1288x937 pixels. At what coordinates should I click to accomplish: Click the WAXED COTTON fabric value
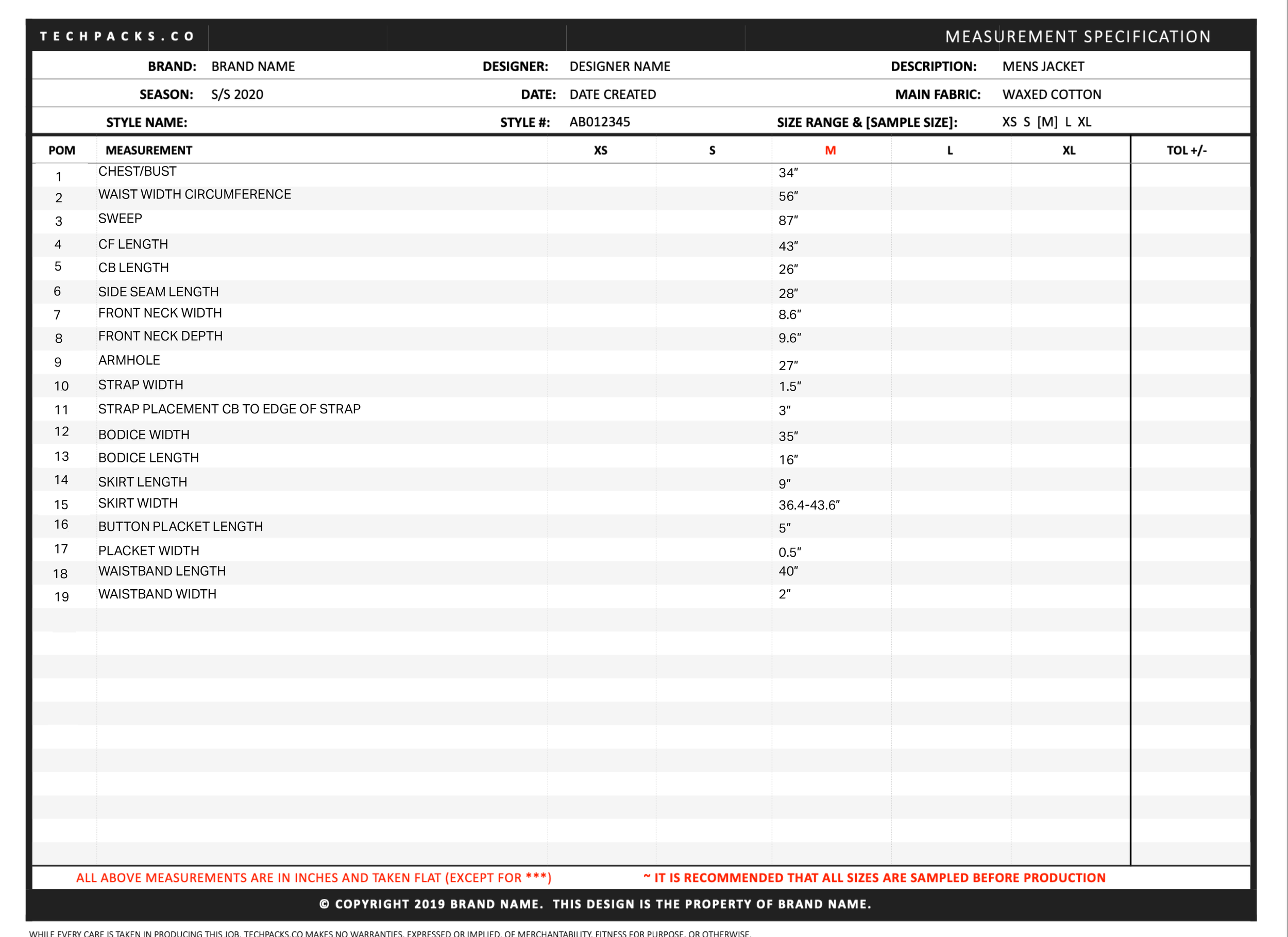[1051, 94]
